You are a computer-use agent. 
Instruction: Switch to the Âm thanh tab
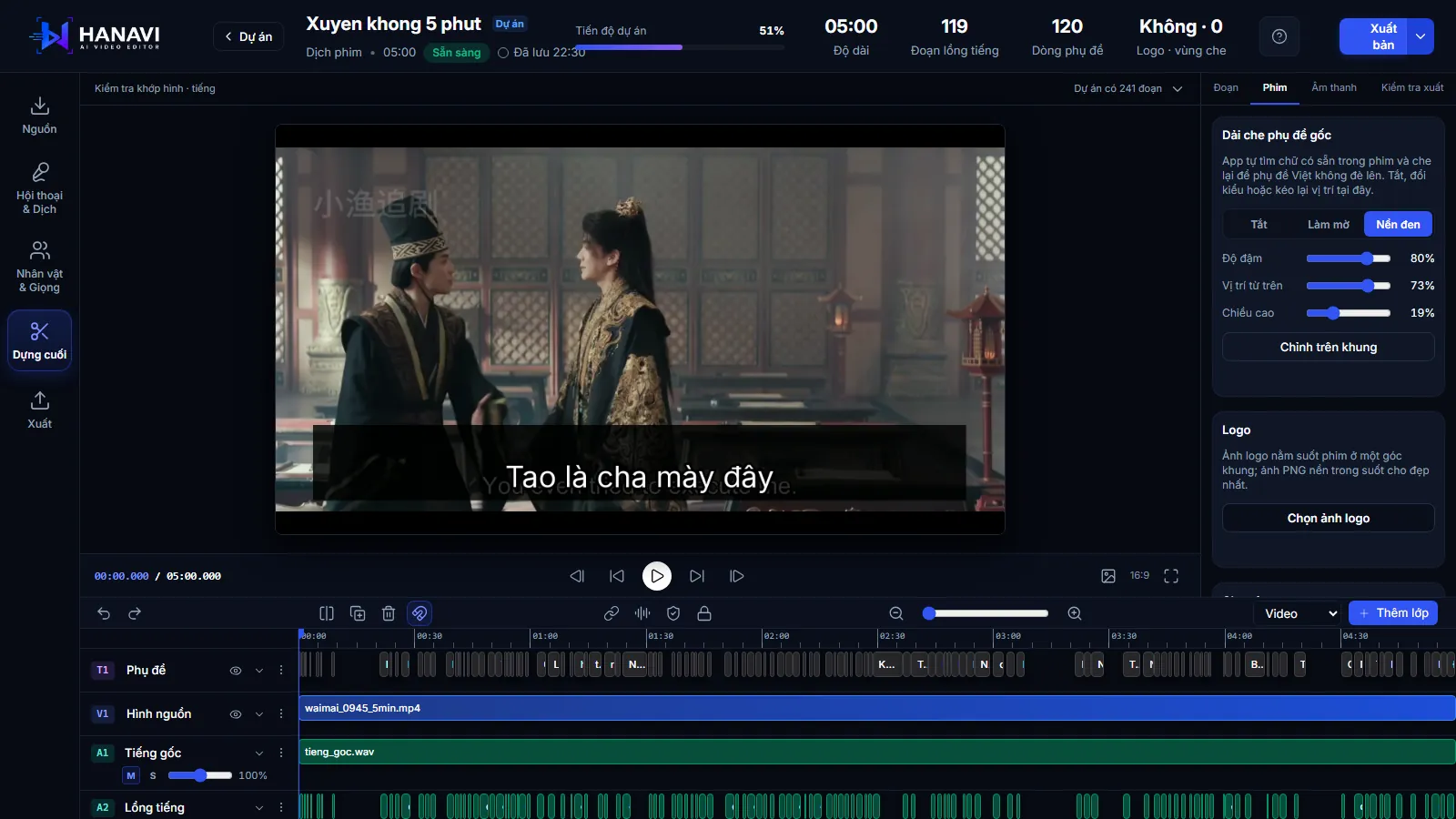pyautogui.click(x=1334, y=87)
